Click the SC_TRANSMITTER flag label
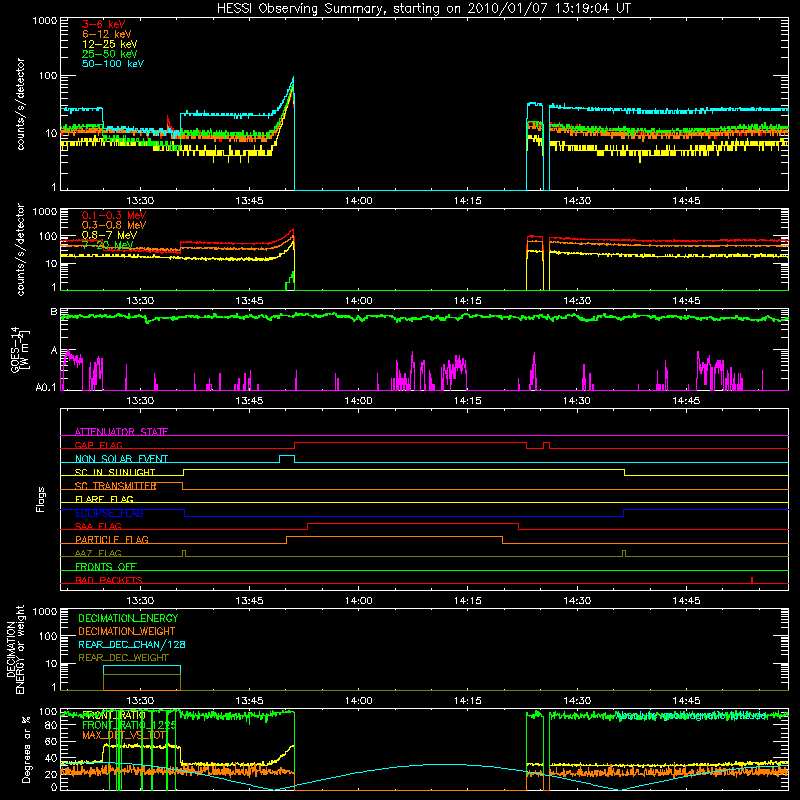 [115, 486]
